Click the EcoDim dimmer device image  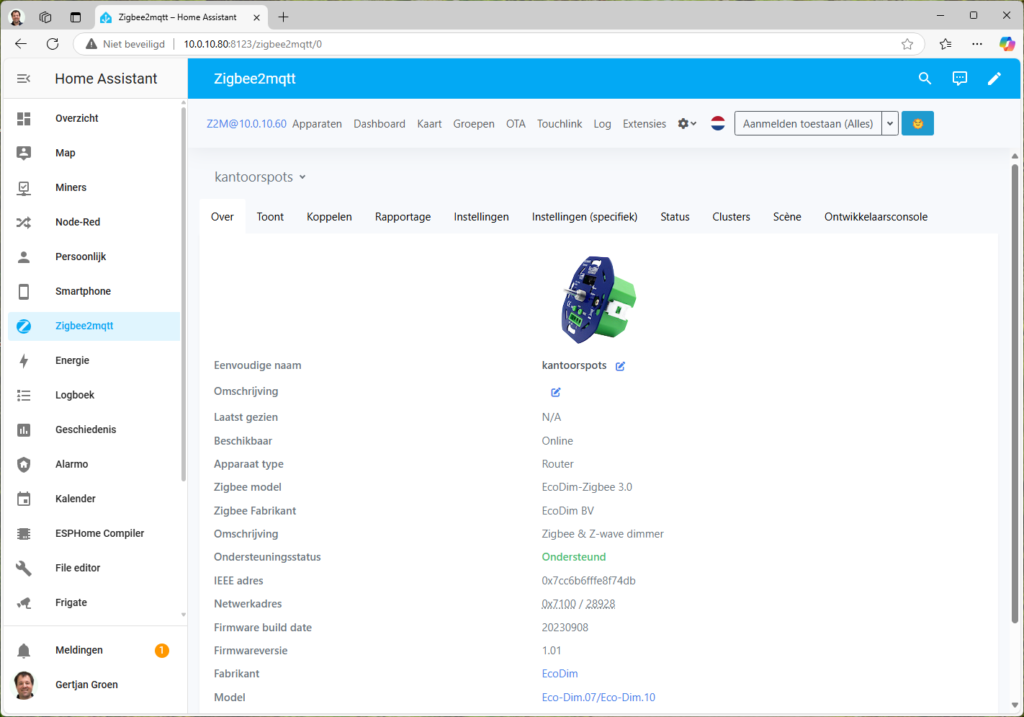pos(598,299)
